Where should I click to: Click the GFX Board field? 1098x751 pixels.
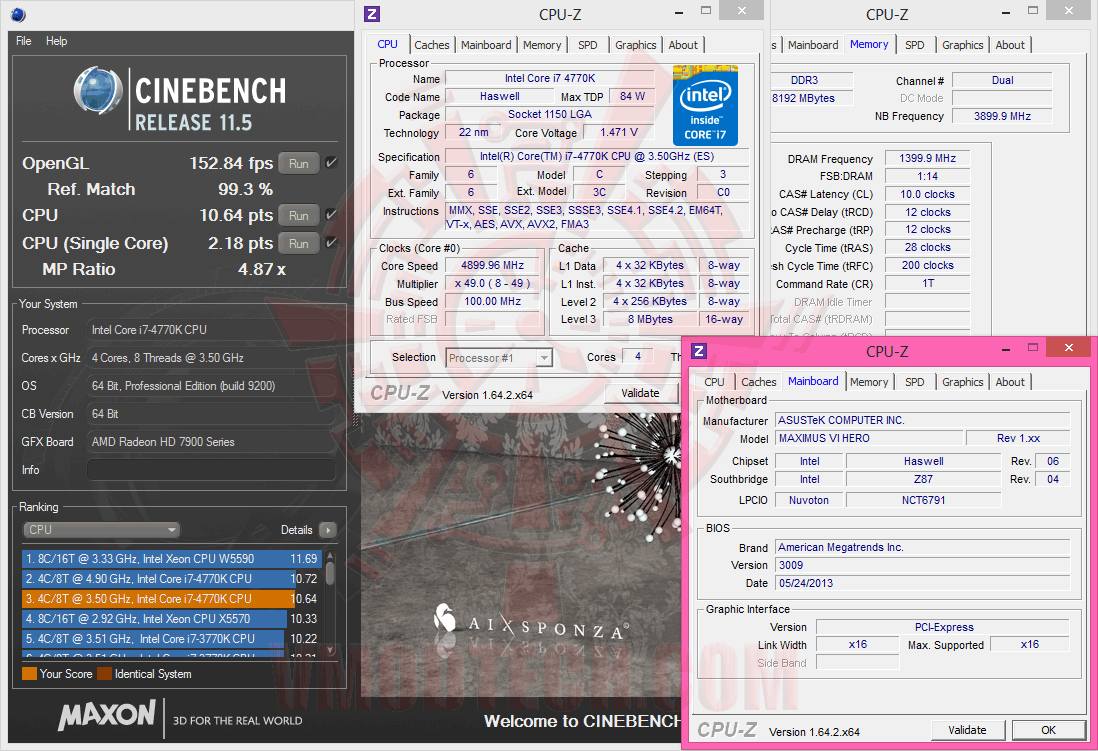[x=211, y=442]
